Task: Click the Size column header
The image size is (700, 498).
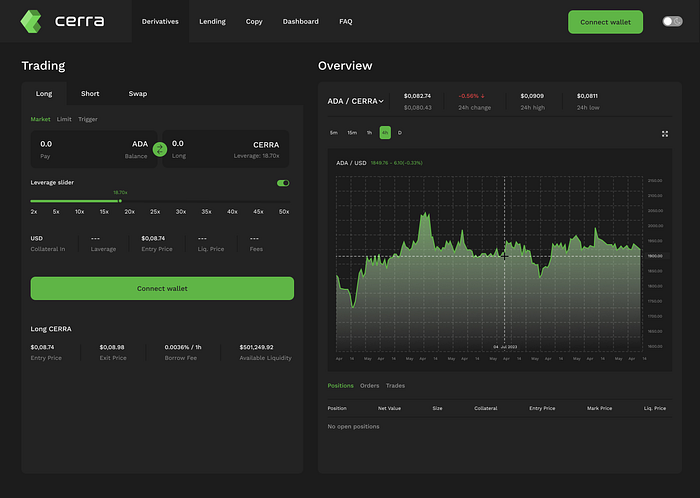Action: tap(437, 408)
